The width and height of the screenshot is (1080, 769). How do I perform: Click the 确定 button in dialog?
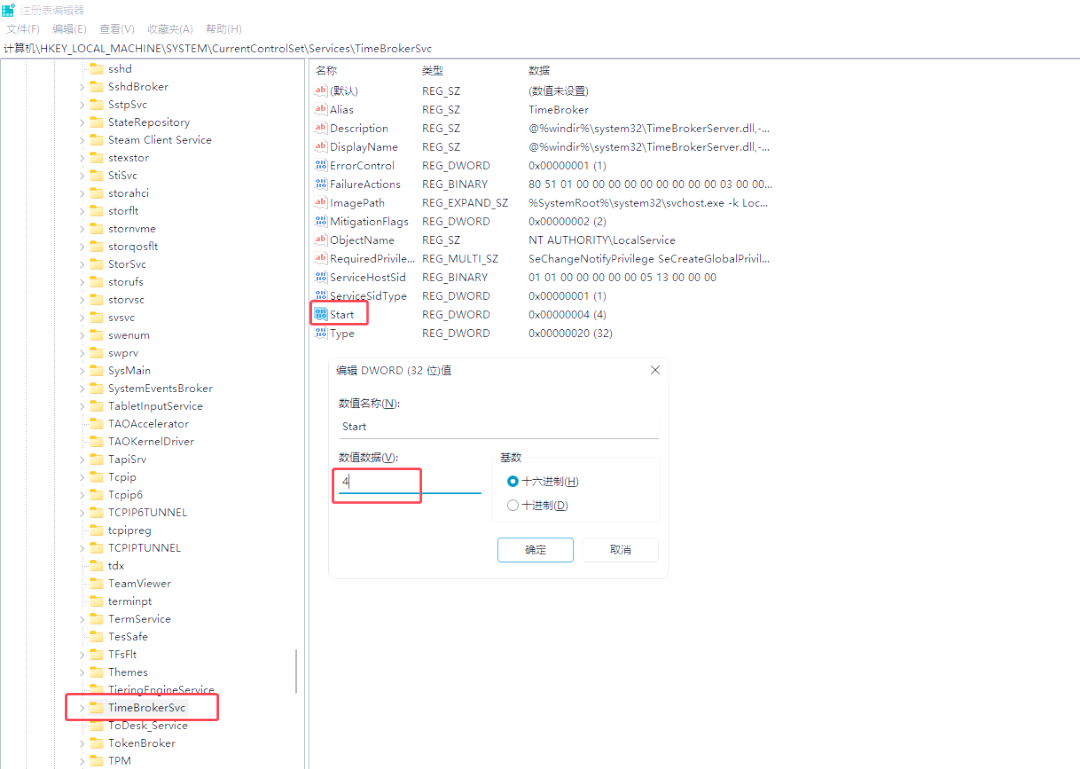535,550
